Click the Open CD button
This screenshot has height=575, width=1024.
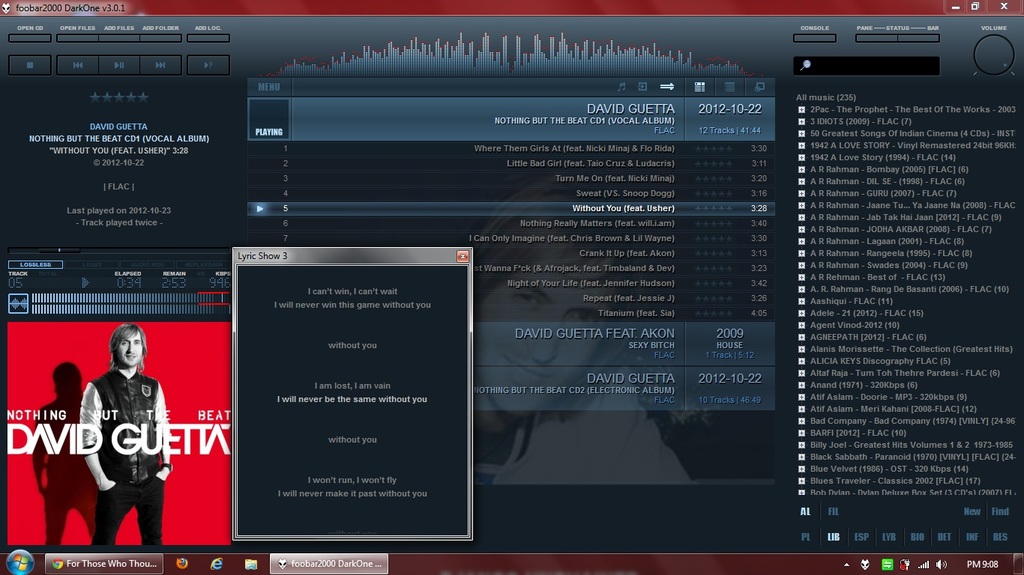(29, 38)
